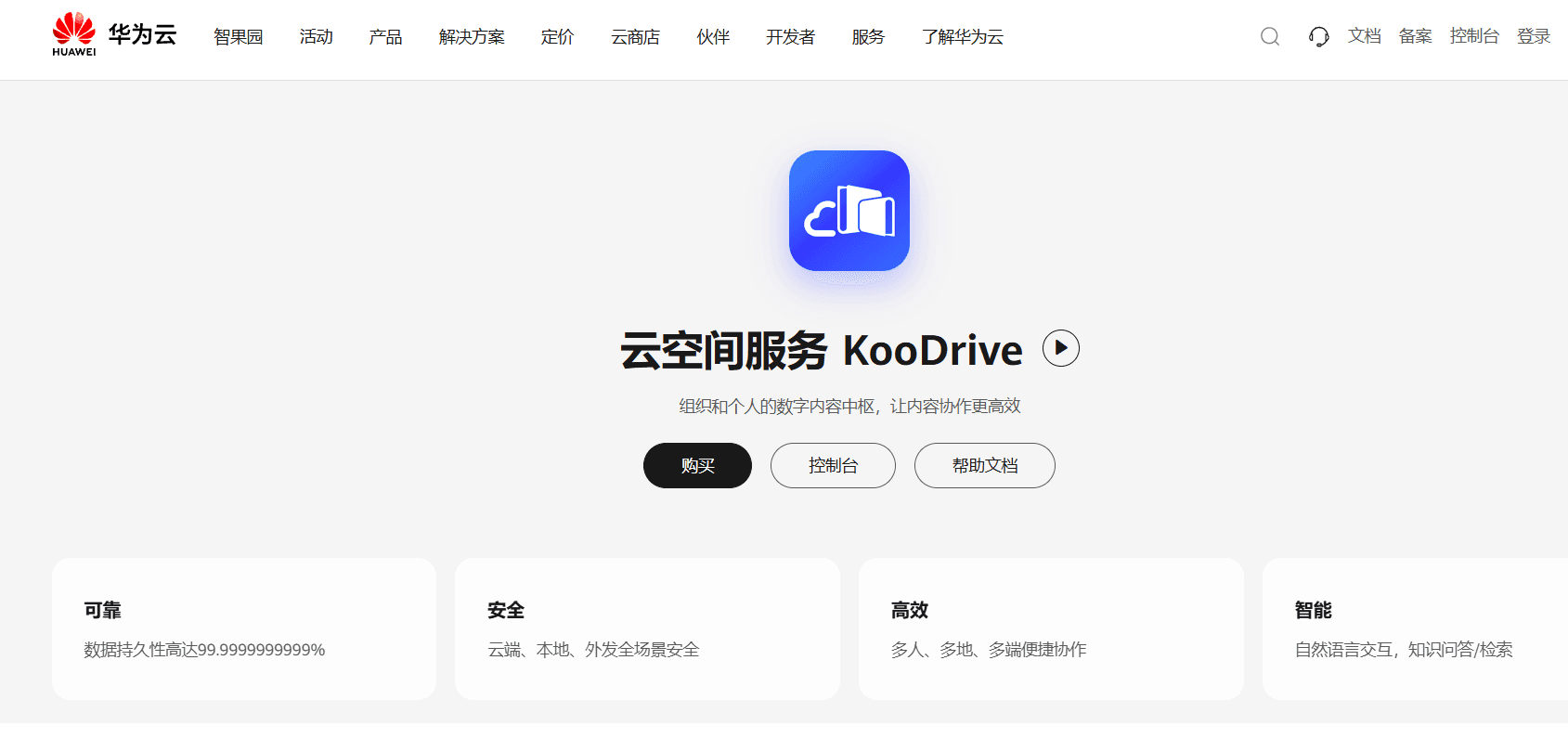Click the KooDrive product icon

tap(849, 211)
